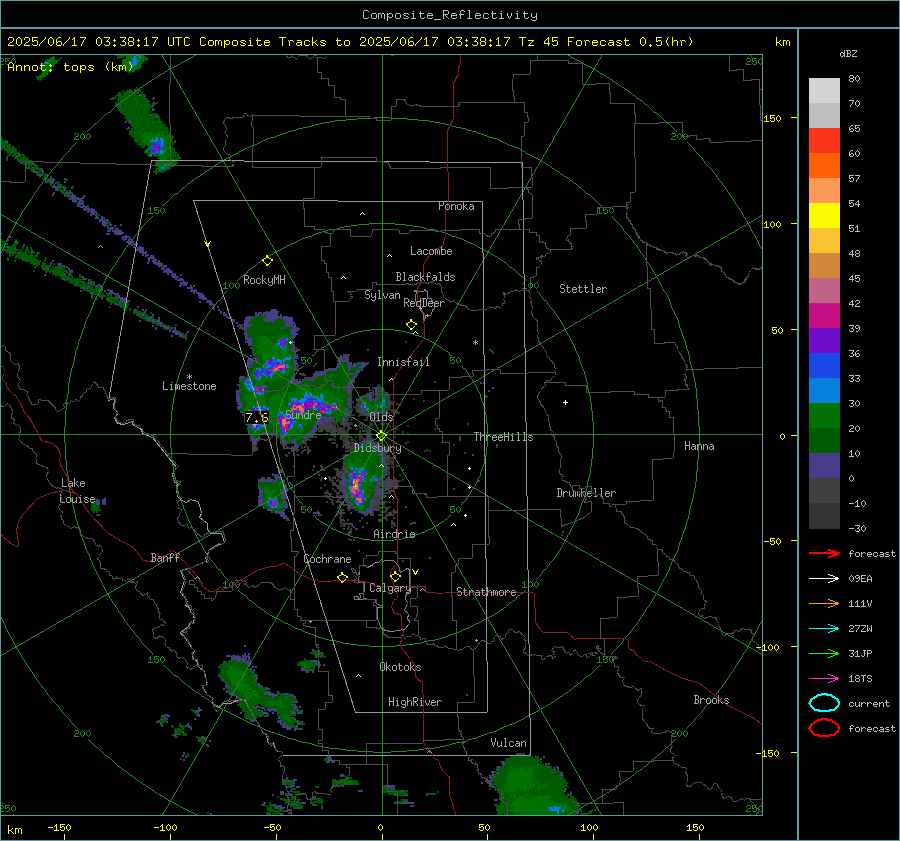Click the Composite_Reflectivity title
This screenshot has width=900, height=841.
click(449, 15)
